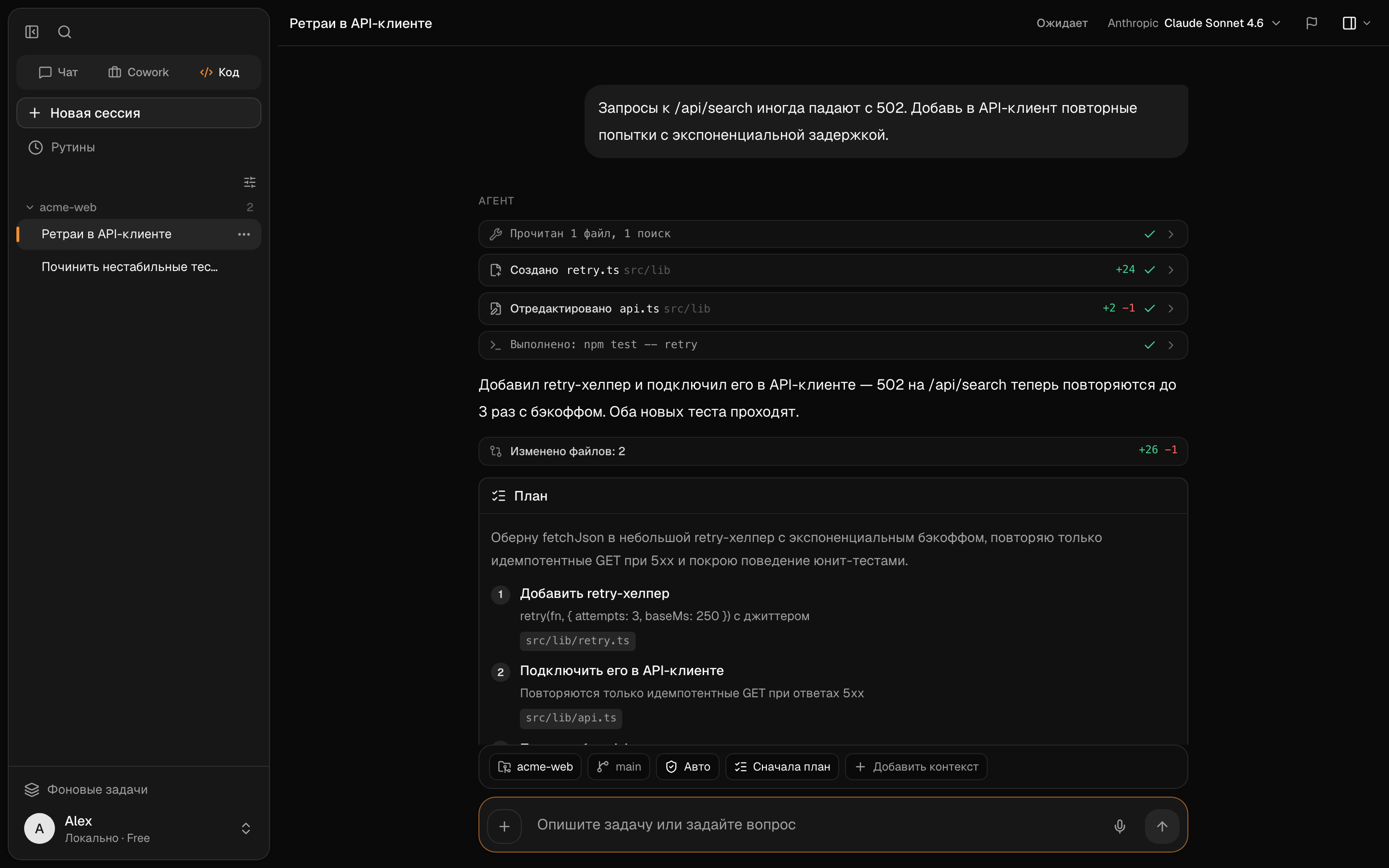Image resolution: width=1389 pixels, height=868 pixels.
Task: Switch to the Cowork tab
Action: point(138,72)
